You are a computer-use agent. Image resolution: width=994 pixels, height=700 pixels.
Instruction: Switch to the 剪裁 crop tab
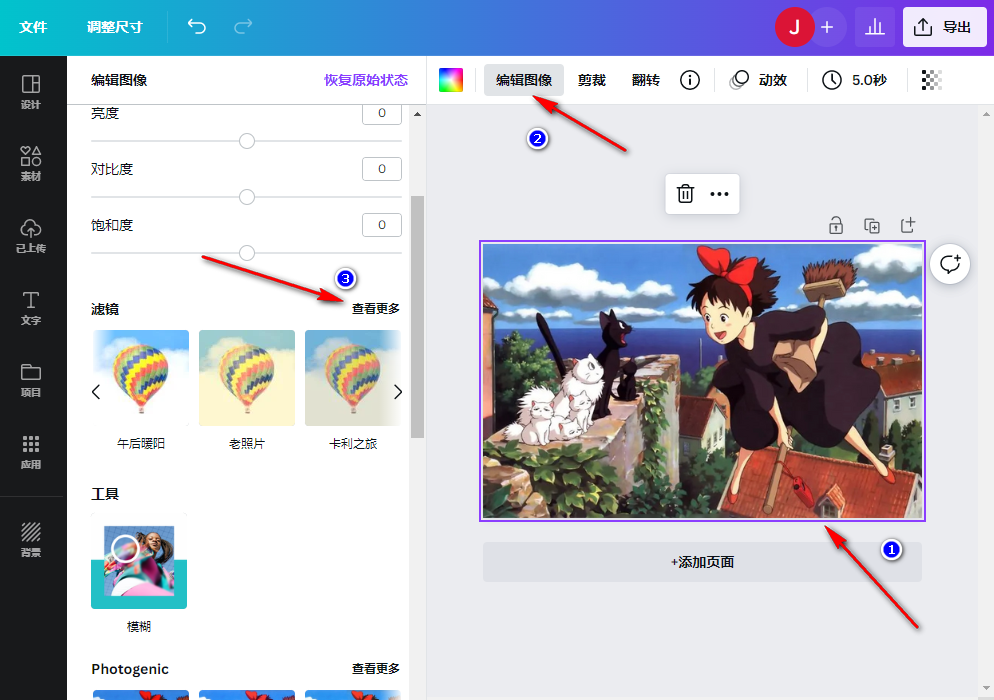[x=591, y=80]
